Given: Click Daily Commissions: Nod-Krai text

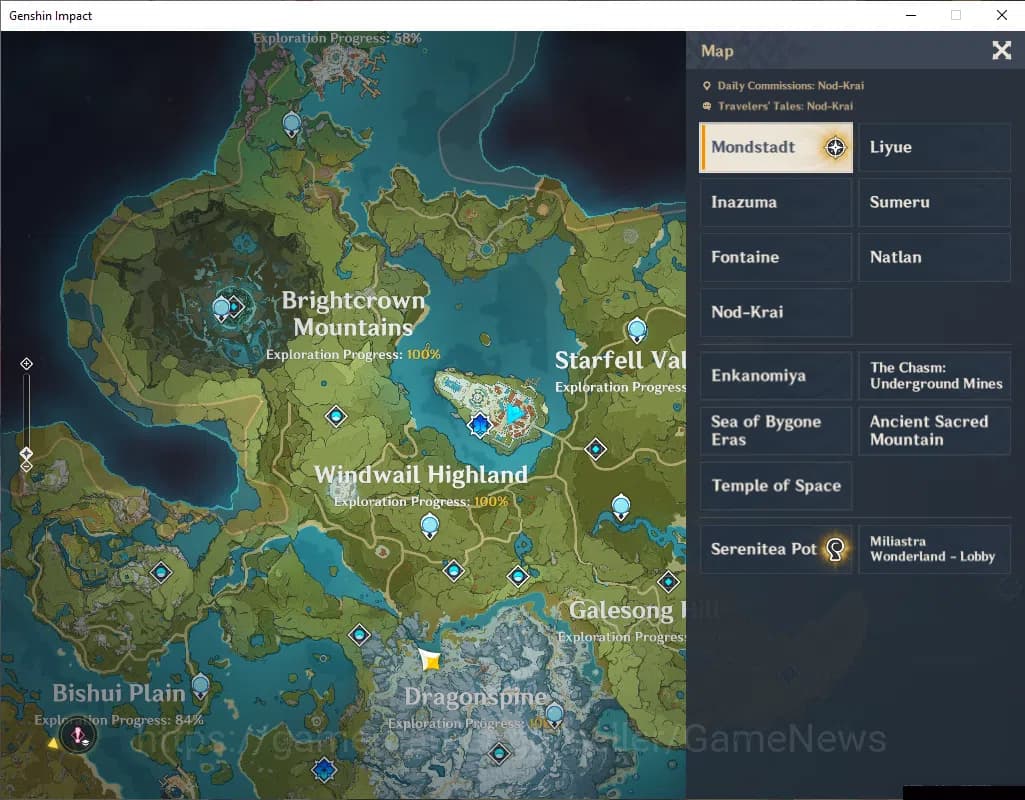Looking at the screenshot, I should (x=785, y=86).
